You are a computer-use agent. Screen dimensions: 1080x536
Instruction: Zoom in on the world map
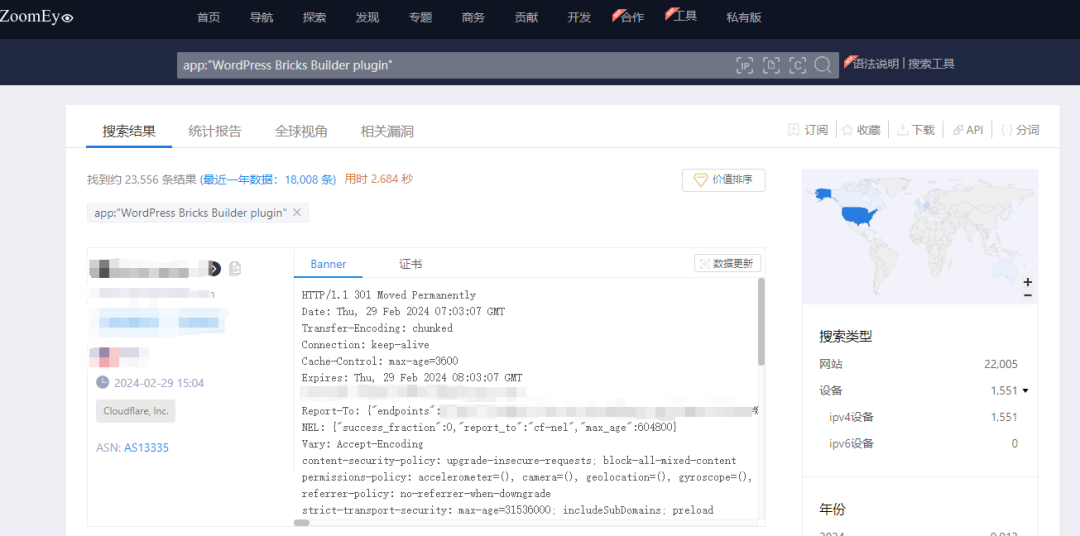[1028, 282]
